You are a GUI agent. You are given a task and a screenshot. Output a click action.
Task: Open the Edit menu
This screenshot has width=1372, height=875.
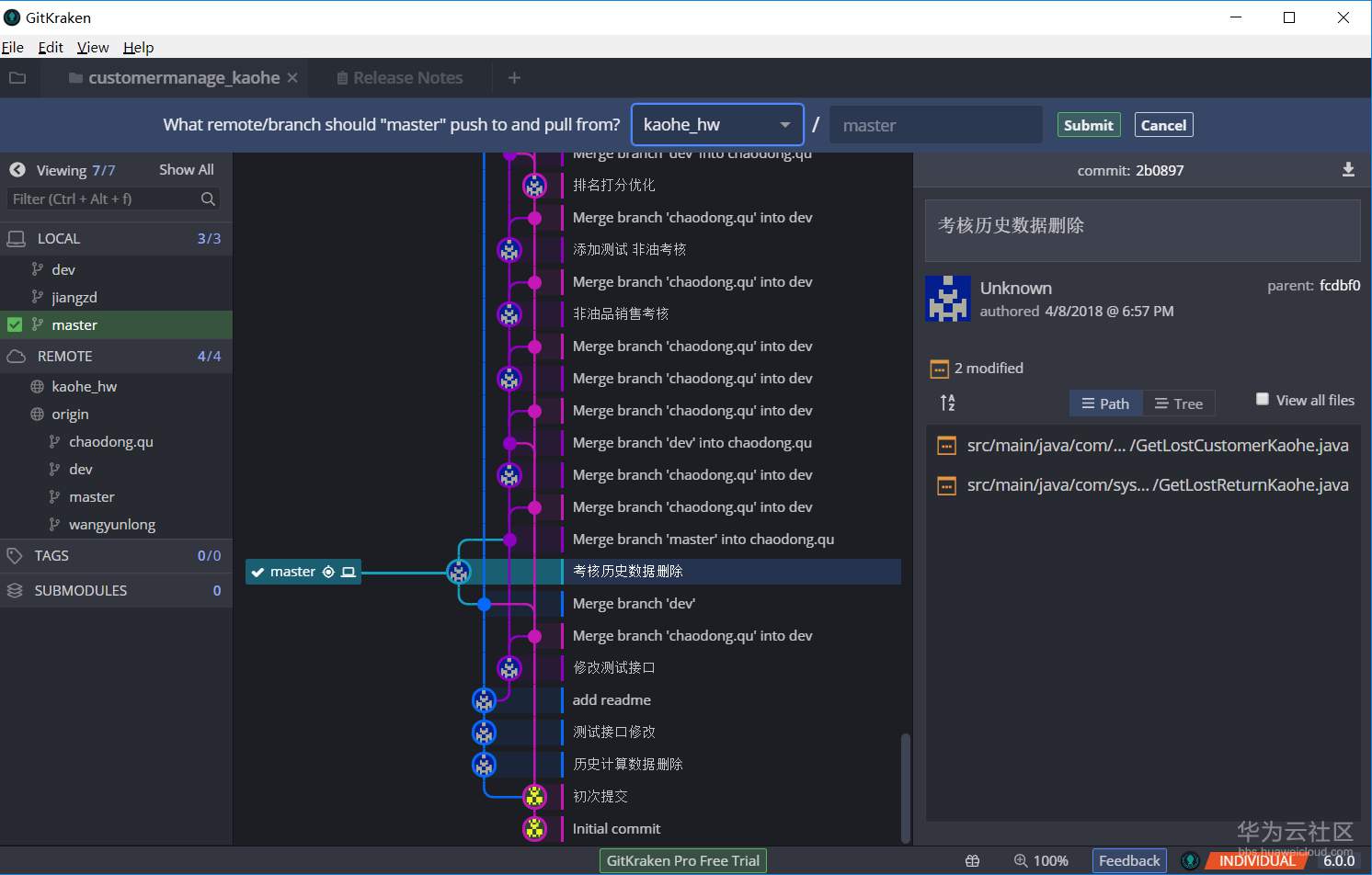click(51, 47)
